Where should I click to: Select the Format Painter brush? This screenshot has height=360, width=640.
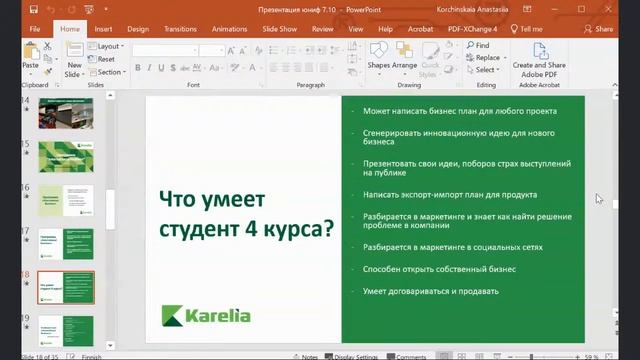pos(47,72)
